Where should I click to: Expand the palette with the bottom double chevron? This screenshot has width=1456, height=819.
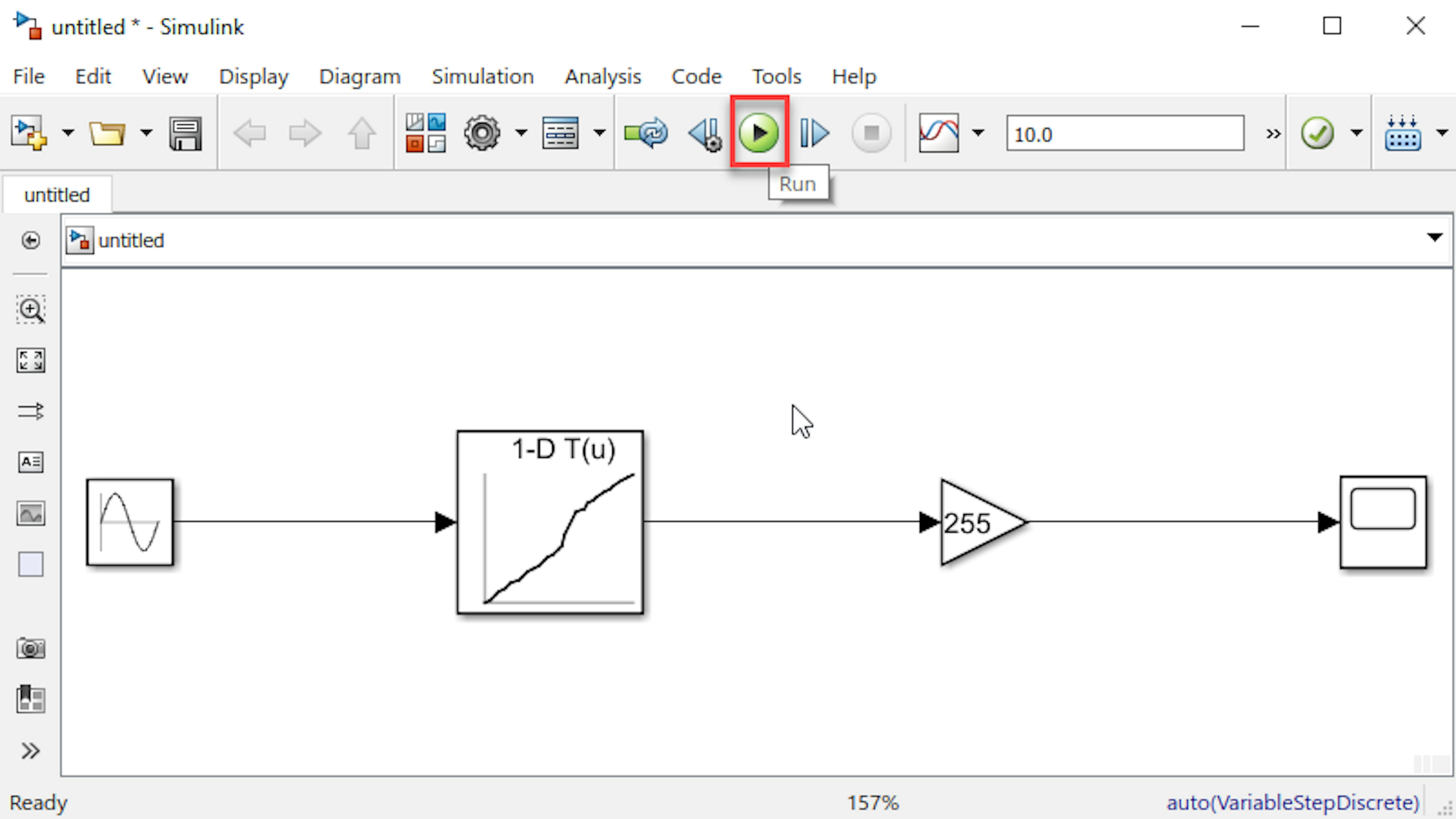pyautogui.click(x=31, y=751)
